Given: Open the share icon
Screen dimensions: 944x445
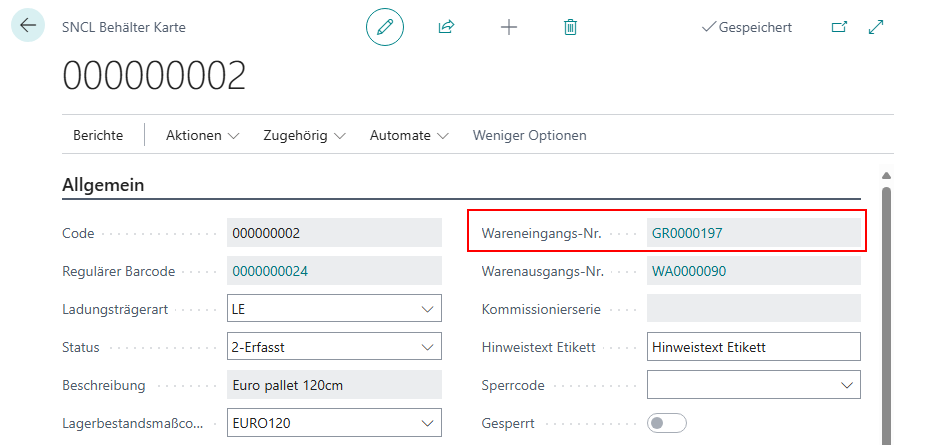Looking at the screenshot, I should pyautogui.click(x=446, y=27).
